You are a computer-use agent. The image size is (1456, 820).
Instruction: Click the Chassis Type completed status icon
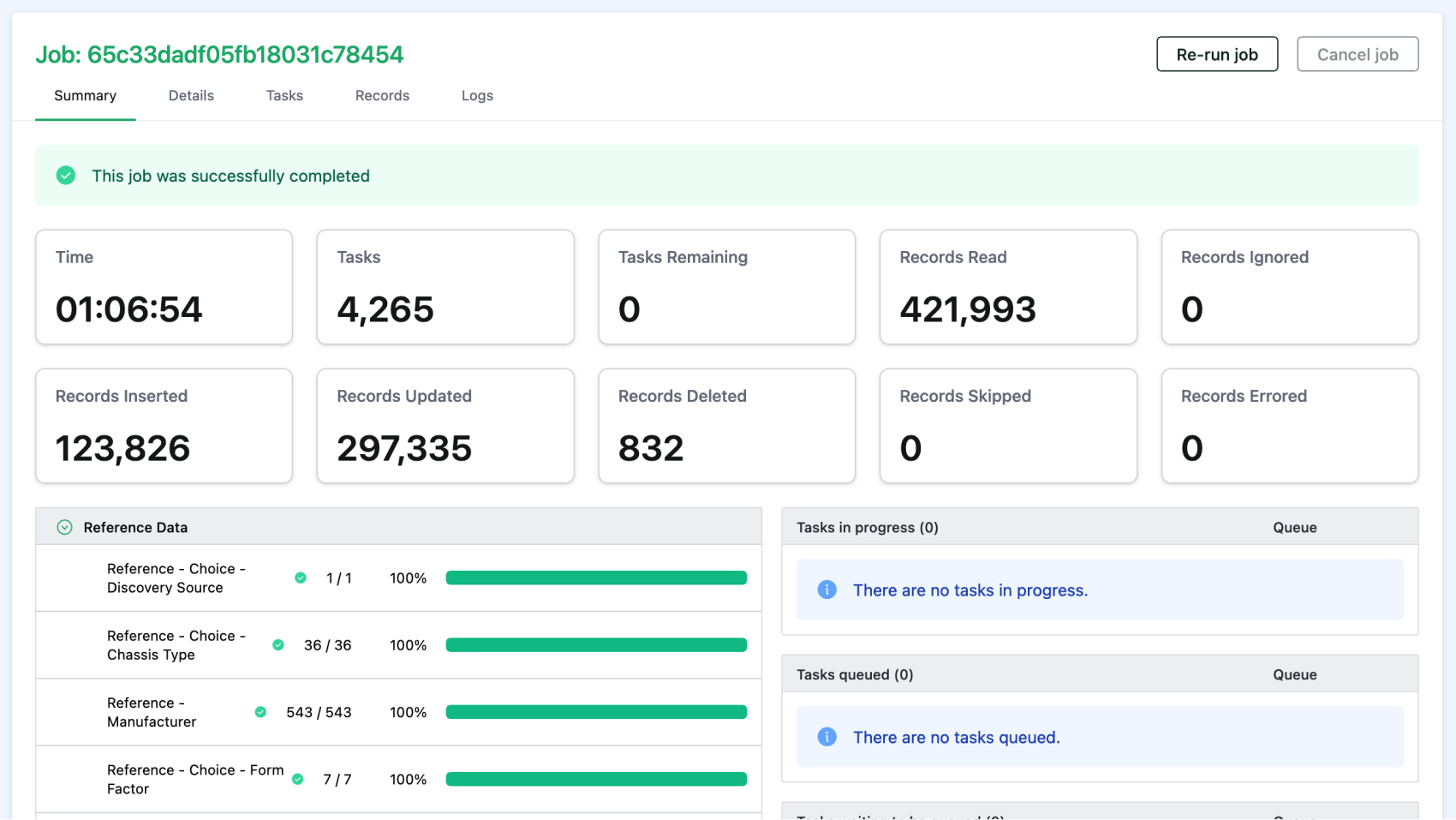pyautogui.click(x=278, y=645)
